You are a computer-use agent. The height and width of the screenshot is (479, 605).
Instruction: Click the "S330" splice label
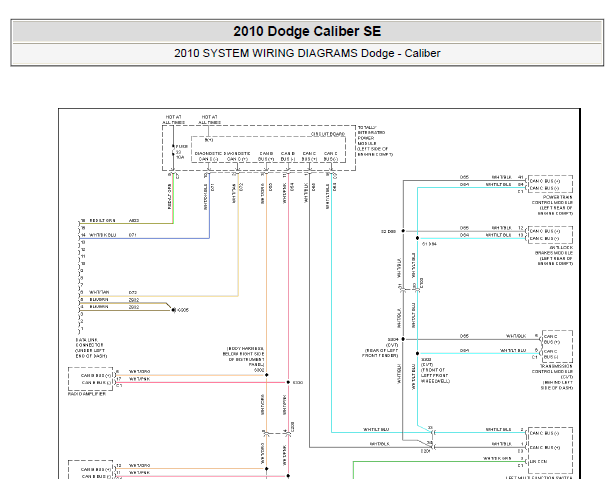(298, 383)
